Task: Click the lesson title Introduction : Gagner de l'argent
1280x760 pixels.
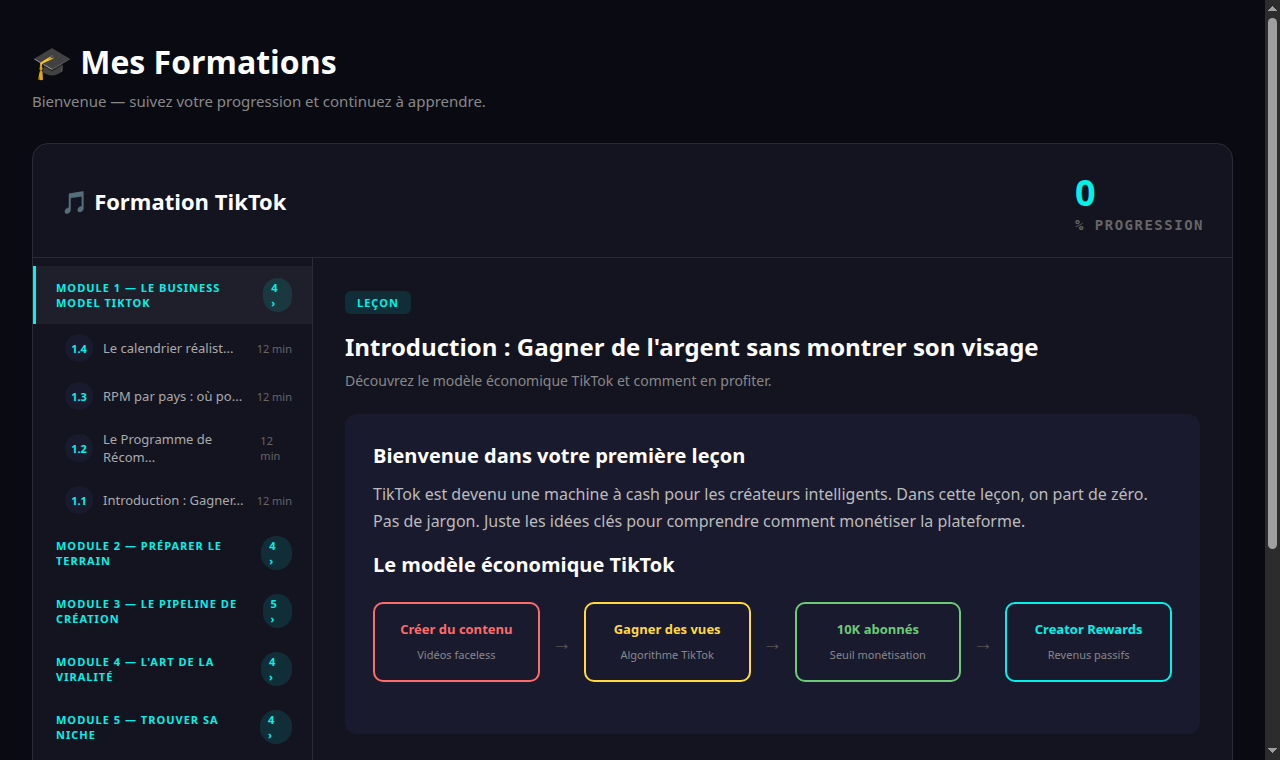Action: tap(691, 348)
